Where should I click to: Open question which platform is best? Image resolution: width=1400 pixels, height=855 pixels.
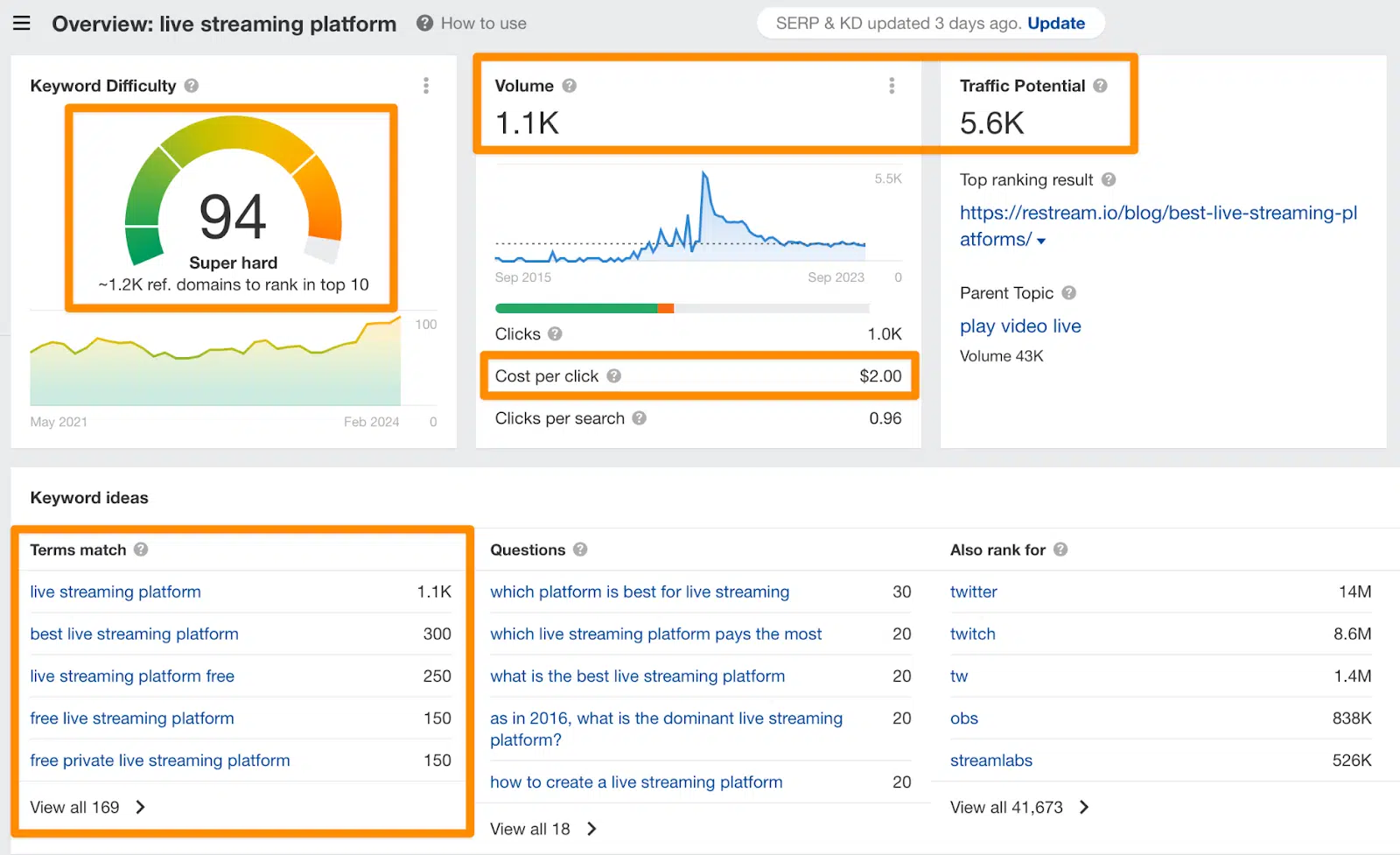pos(640,592)
